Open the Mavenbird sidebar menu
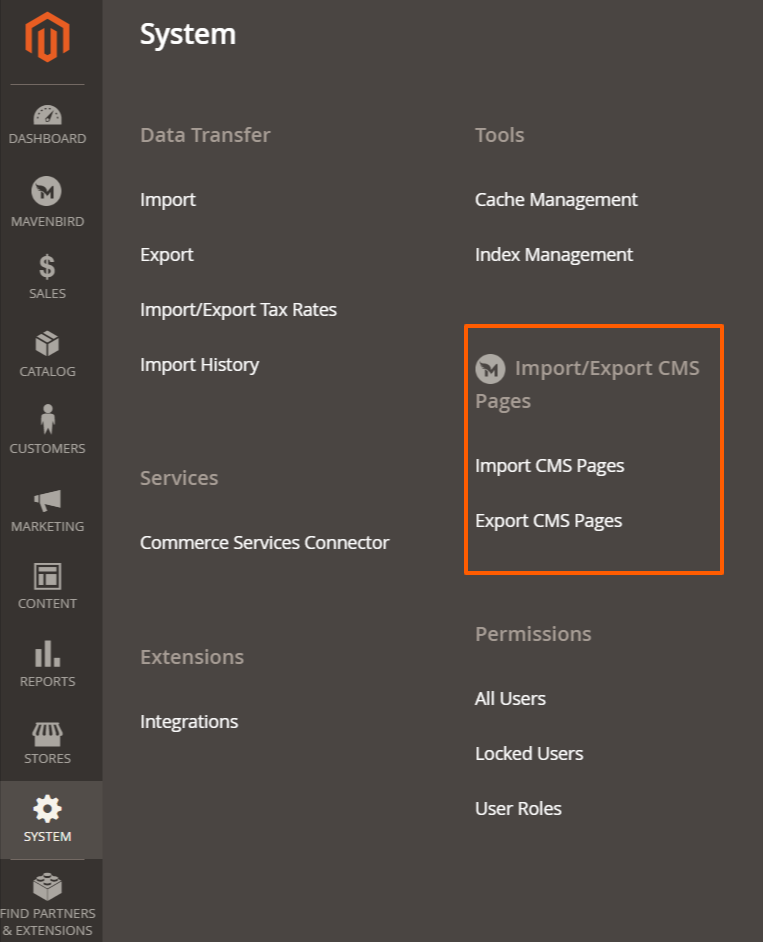 47,202
